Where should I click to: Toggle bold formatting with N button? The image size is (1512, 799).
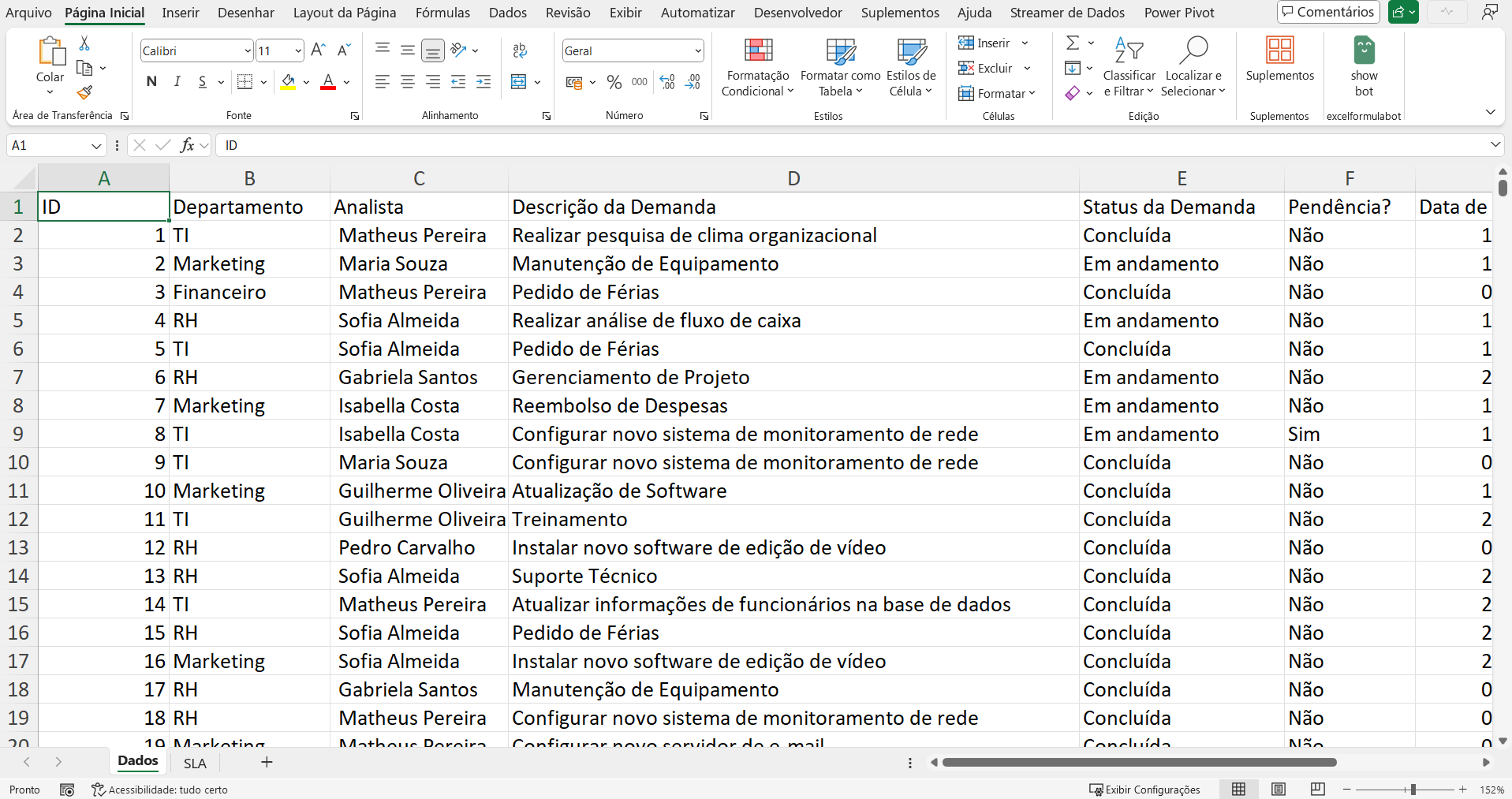[x=151, y=81]
